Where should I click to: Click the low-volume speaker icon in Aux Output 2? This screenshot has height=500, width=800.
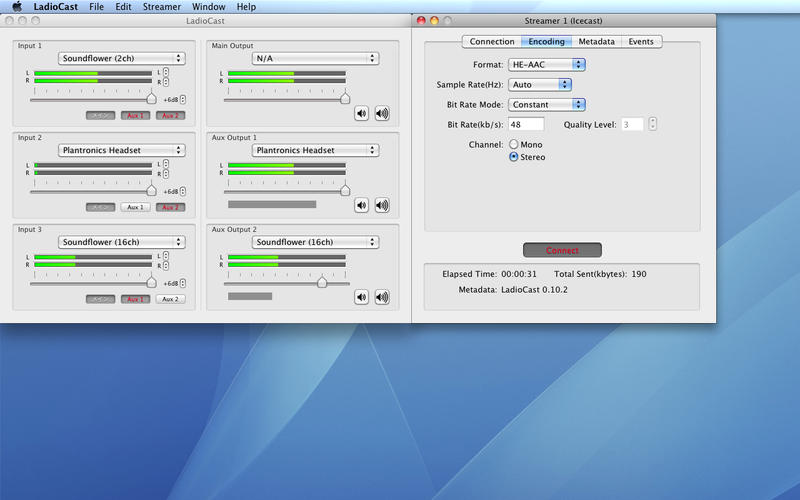(361, 297)
